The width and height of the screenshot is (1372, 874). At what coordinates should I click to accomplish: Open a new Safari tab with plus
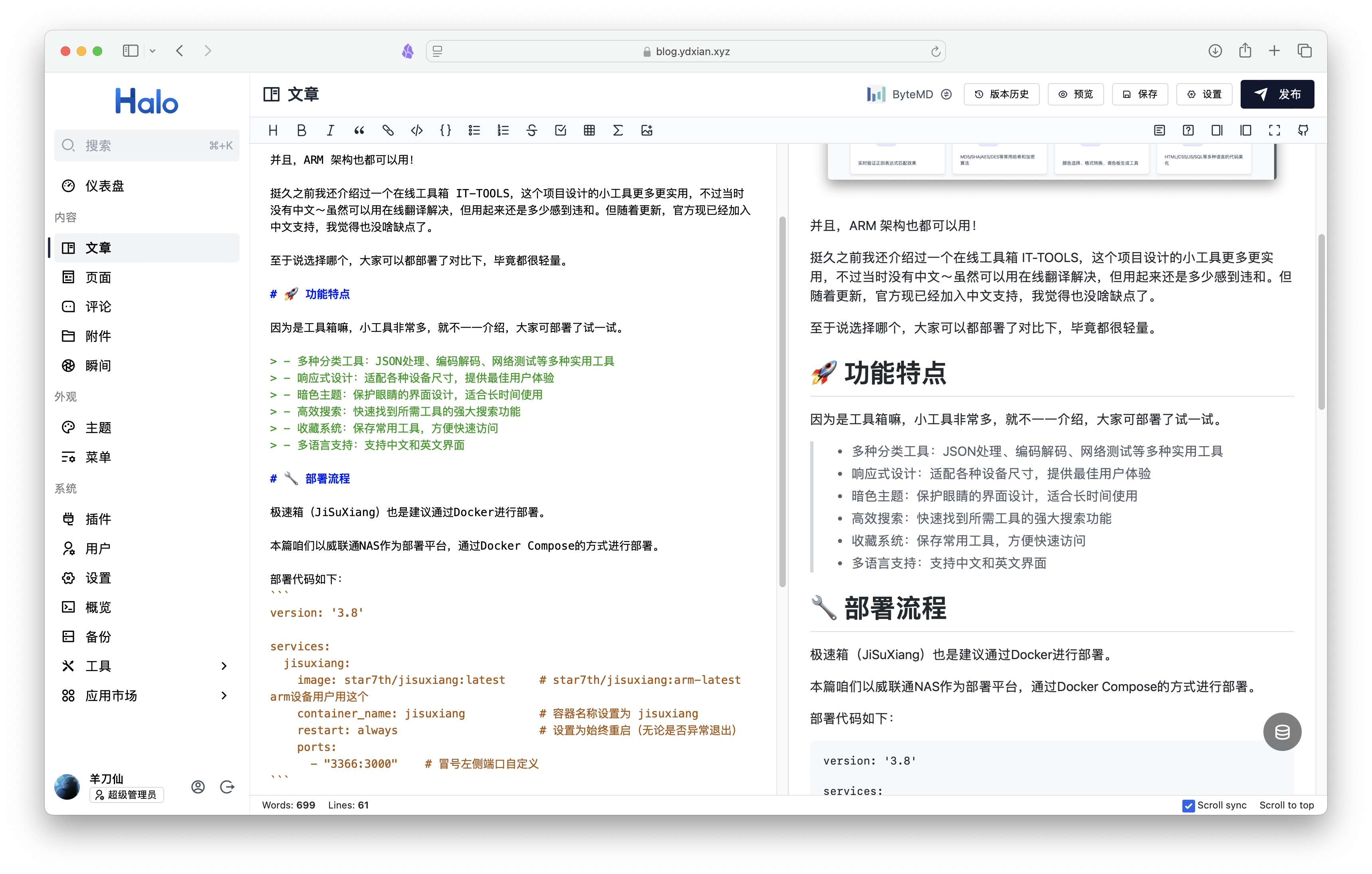1274,51
